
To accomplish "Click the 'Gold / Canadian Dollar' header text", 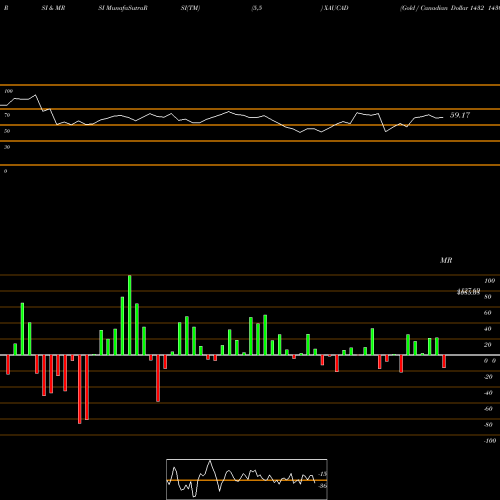I will pos(433,8).
